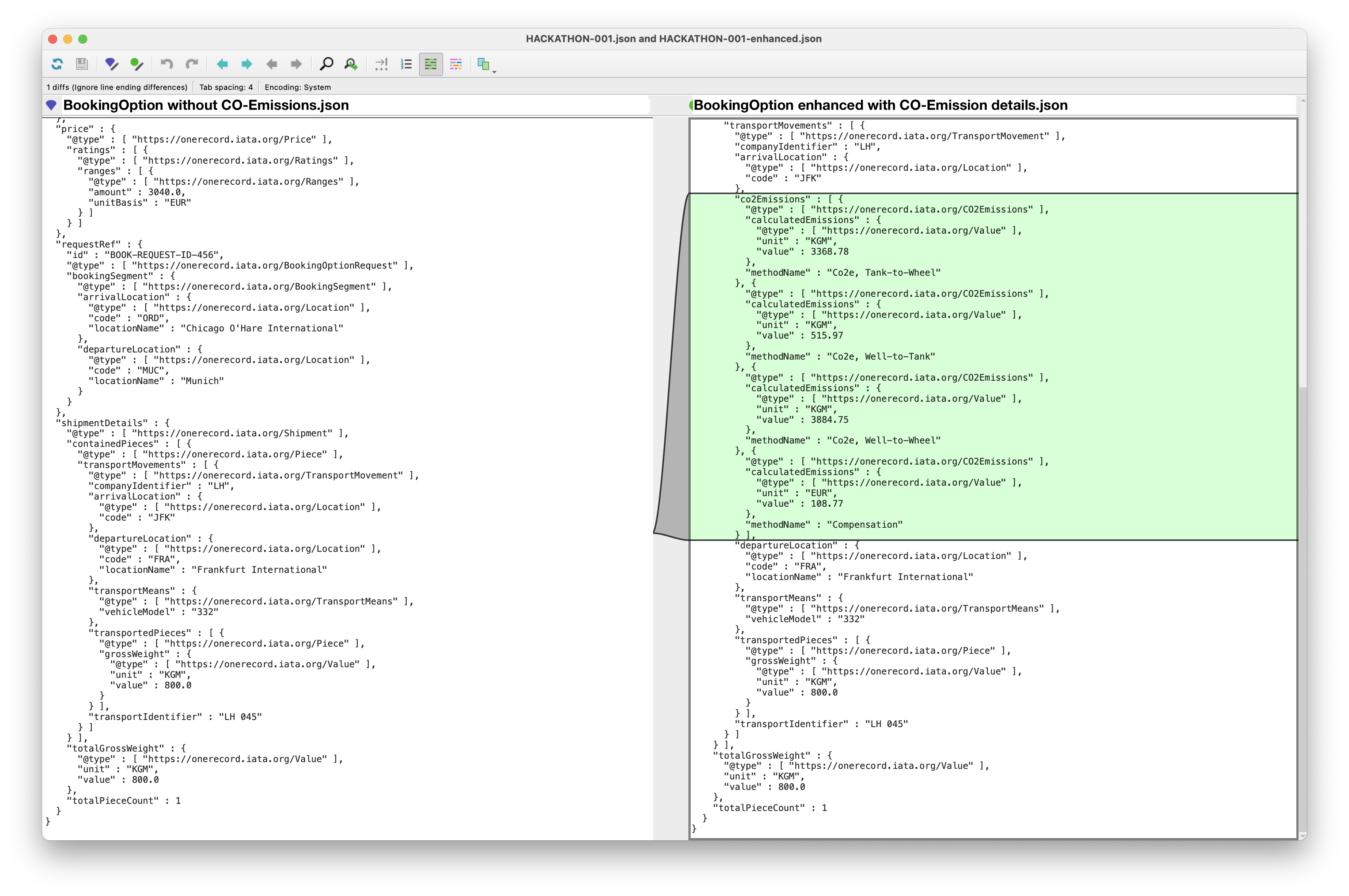
Task: Click the redo arrow icon
Action: pos(192,64)
